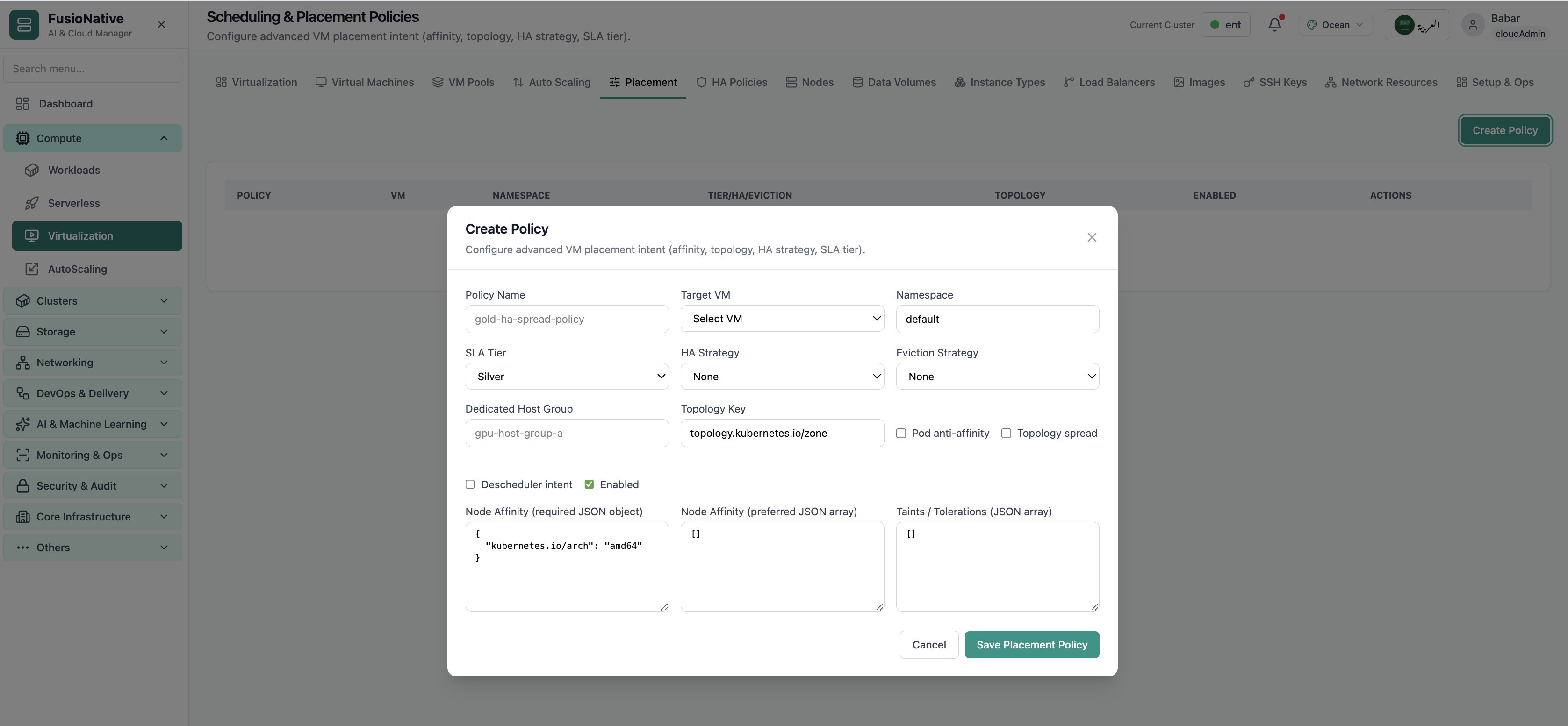Switch to the Nodes tab

coord(810,82)
